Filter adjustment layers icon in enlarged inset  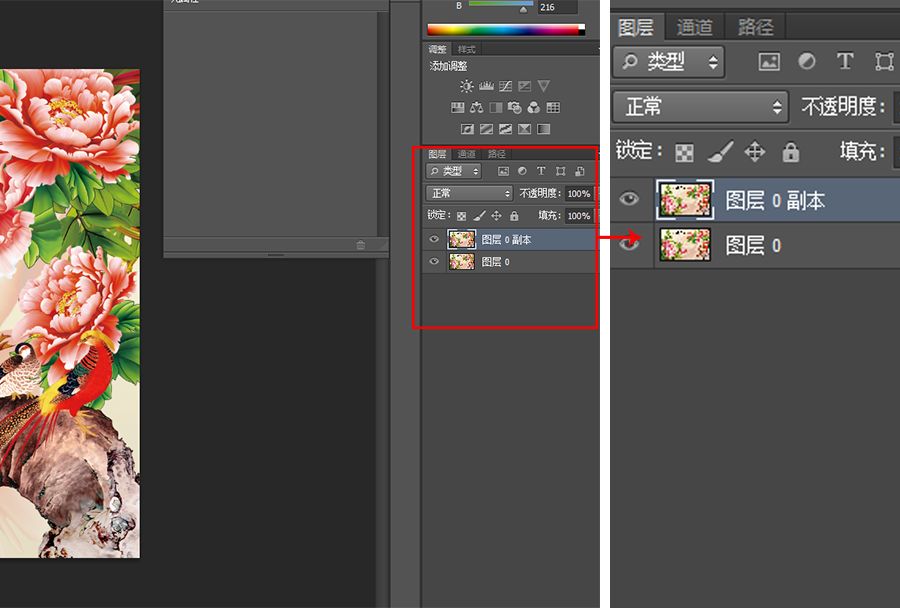pyautogui.click(x=806, y=61)
